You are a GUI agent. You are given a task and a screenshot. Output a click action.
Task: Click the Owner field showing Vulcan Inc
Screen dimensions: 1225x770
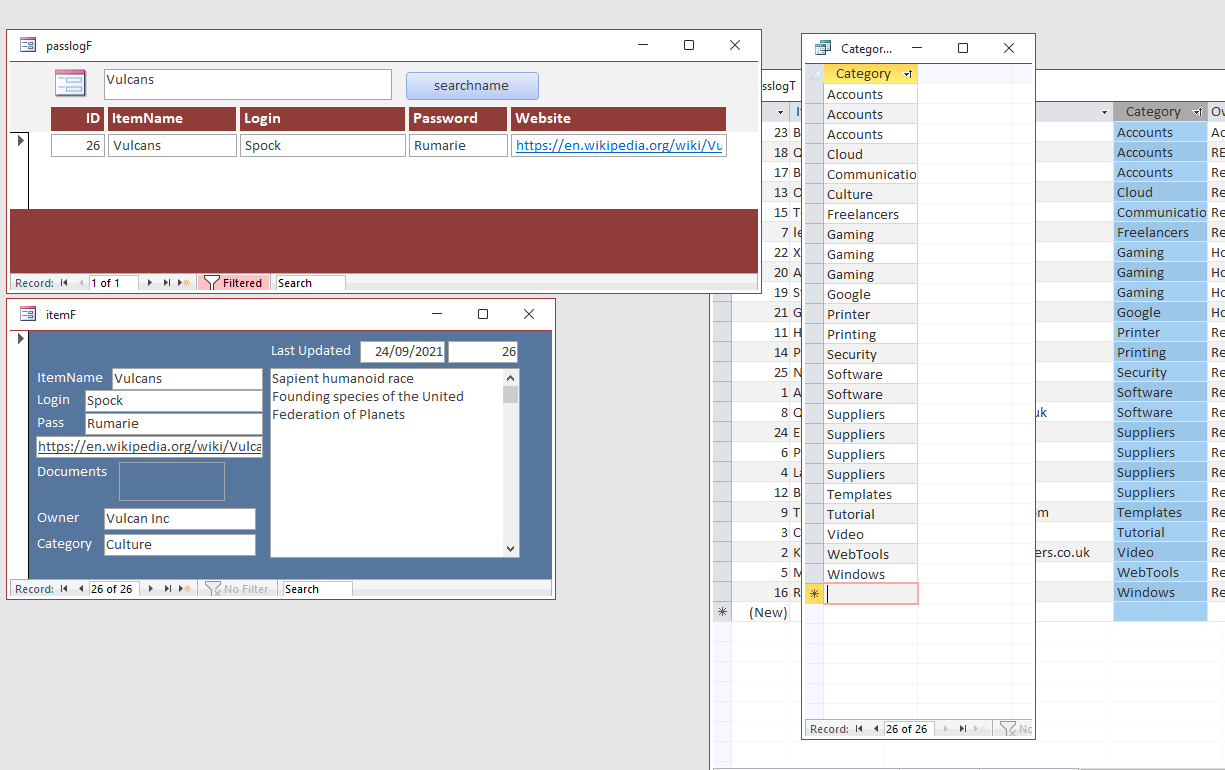(180, 518)
